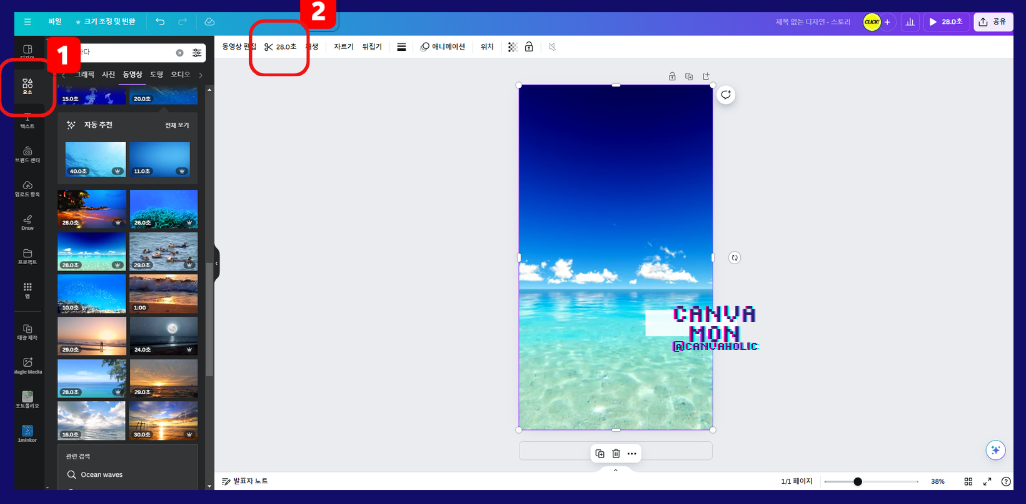Add a comment with the speech bubble button
This screenshot has height=504, width=1026.
(726, 95)
